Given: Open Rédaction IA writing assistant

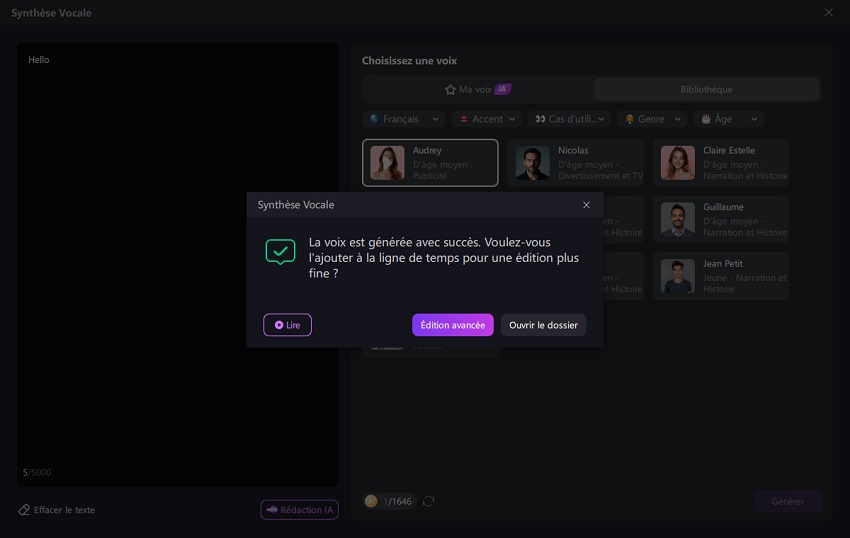Looking at the screenshot, I should tap(299, 510).
